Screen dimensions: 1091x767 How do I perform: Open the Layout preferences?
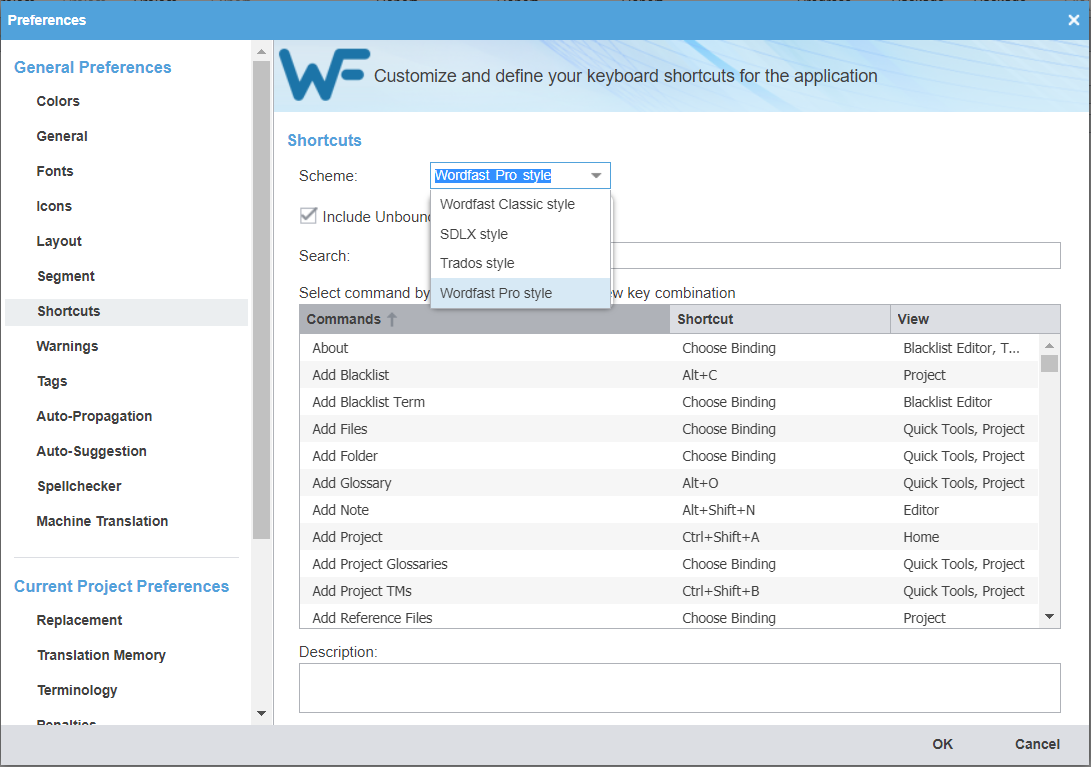click(59, 241)
